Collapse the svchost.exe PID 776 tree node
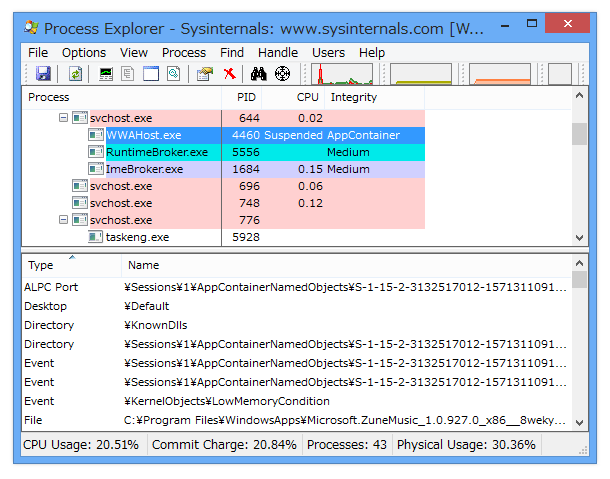This screenshot has height=479, width=610. 63,220
